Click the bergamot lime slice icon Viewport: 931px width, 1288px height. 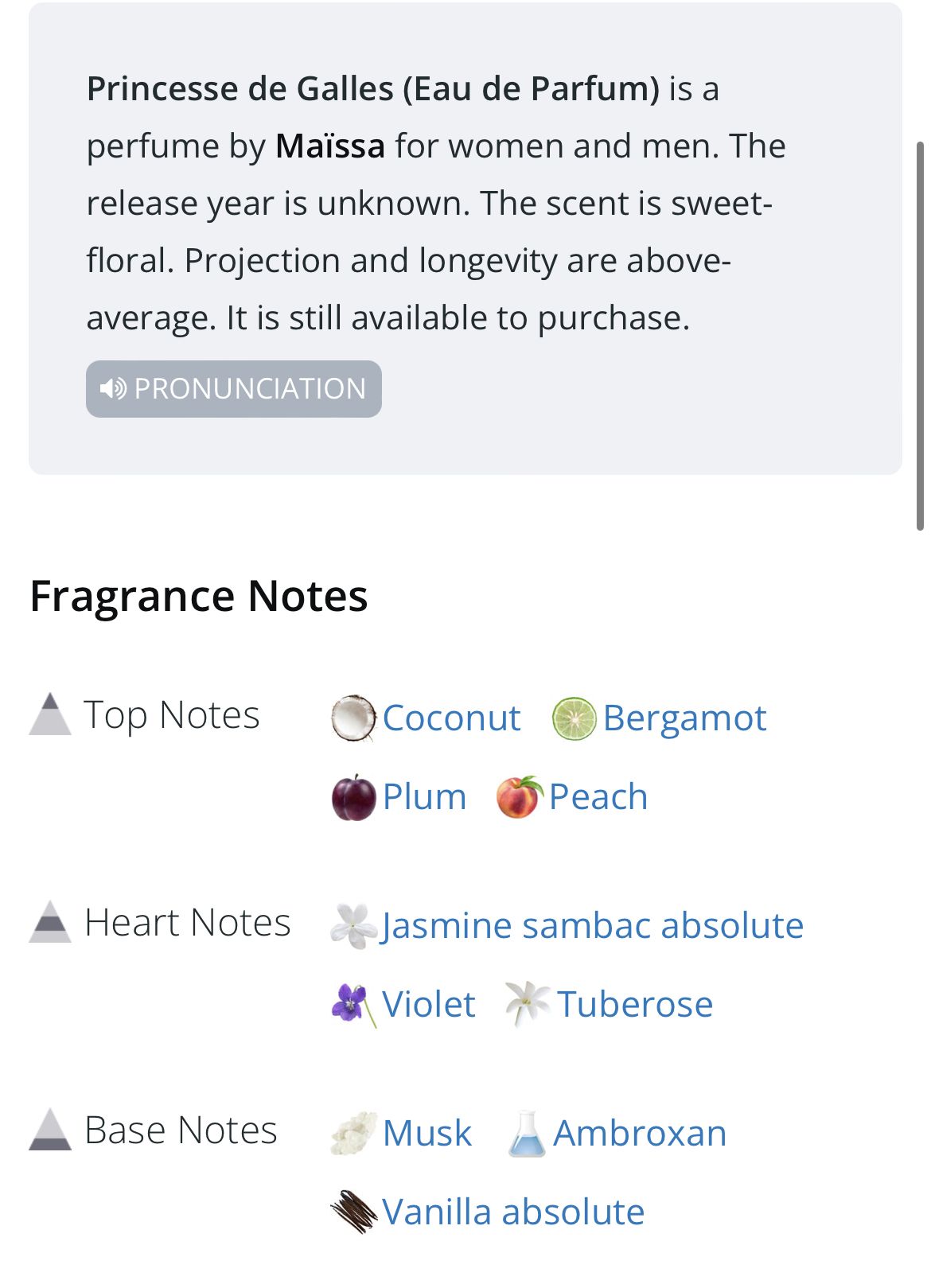click(574, 718)
